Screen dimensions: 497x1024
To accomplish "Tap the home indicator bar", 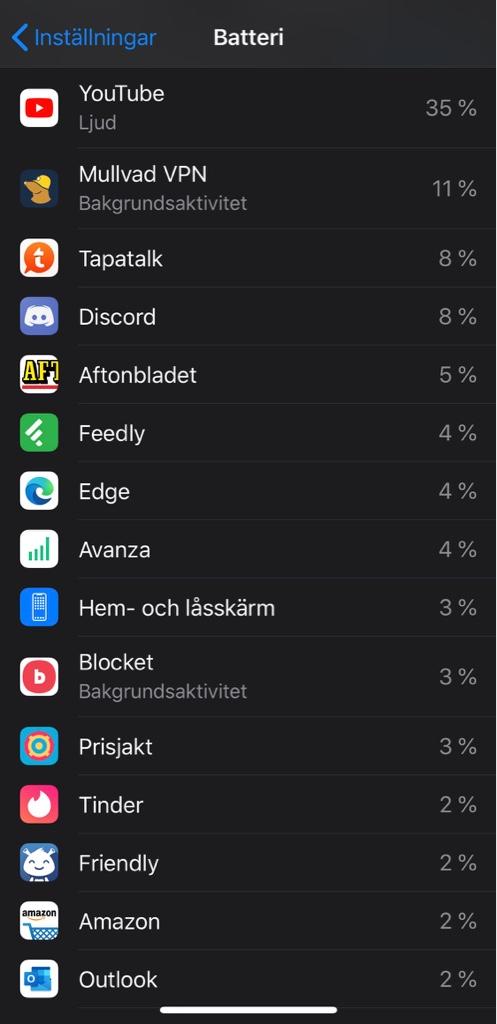I will pyautogui.click(x=248, y=1010).
